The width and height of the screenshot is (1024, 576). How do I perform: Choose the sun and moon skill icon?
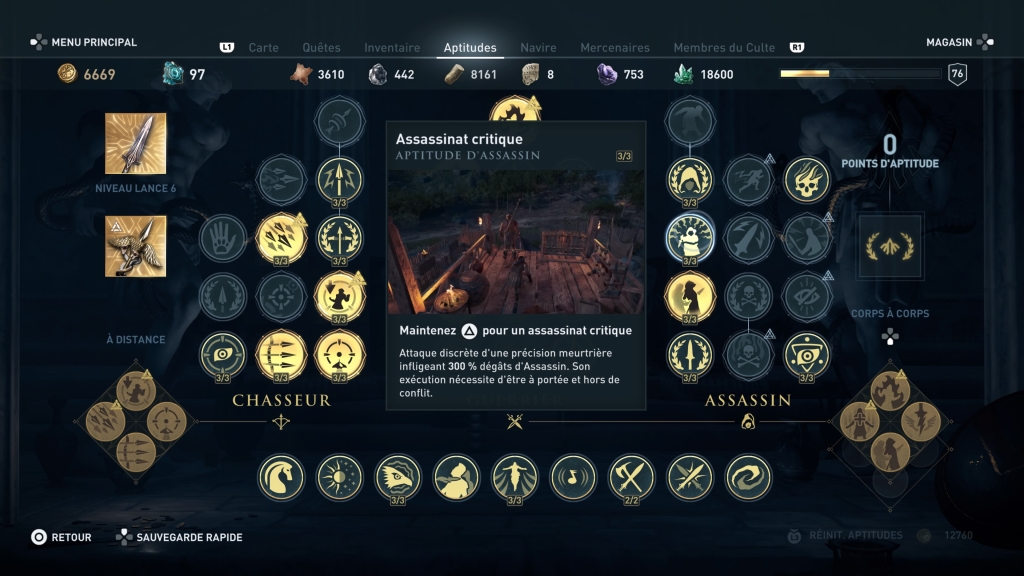pyautogui.click(x=340, y=477)
